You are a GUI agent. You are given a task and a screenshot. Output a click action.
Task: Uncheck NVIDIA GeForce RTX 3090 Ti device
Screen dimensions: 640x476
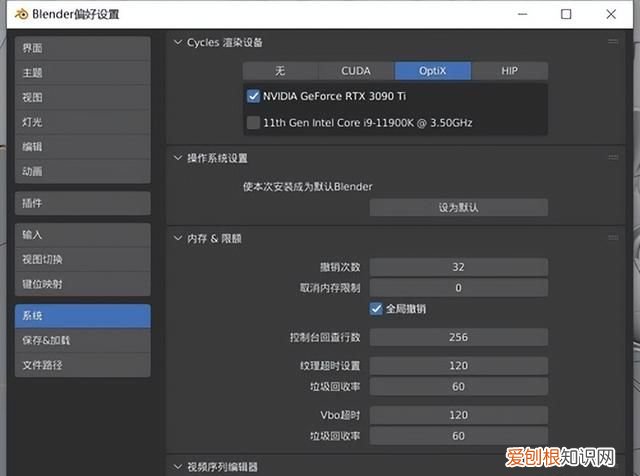click(x=253, y=96)
